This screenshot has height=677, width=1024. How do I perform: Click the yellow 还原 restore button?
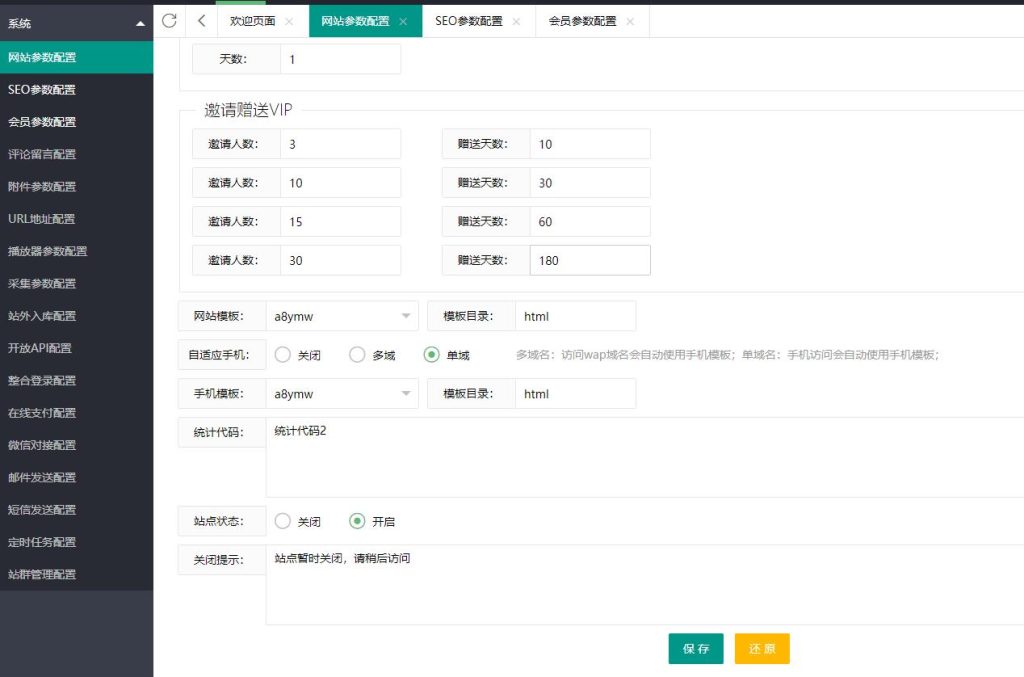tap(762, 648)
